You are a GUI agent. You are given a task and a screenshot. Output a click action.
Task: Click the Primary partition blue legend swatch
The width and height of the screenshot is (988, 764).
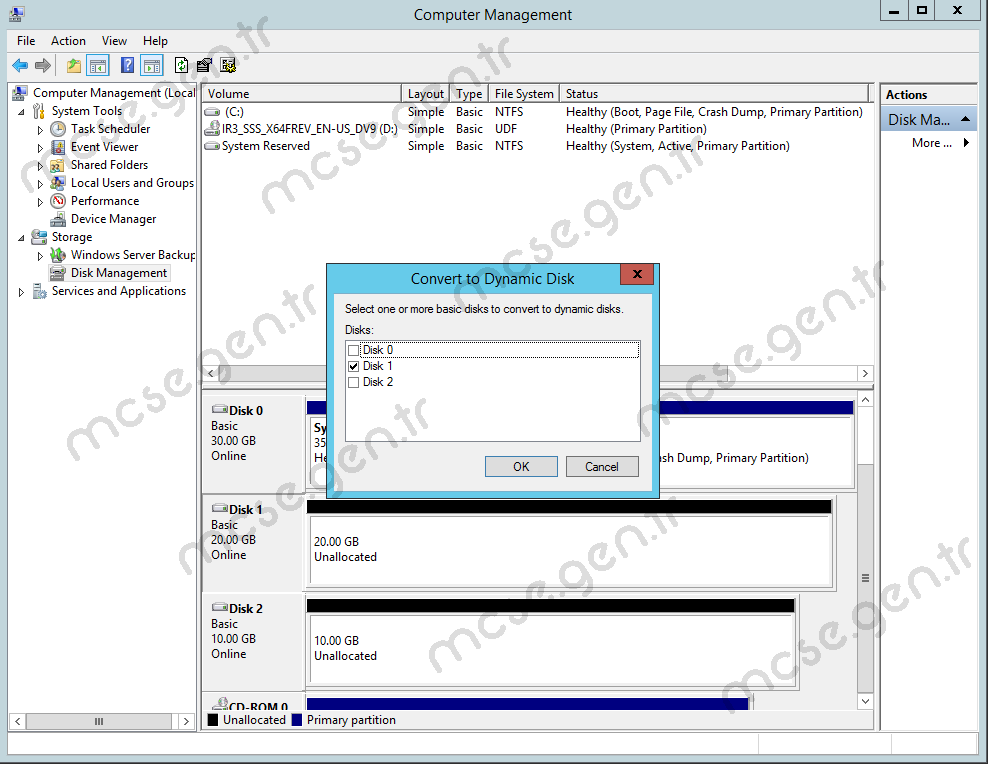tap(297, 719)
